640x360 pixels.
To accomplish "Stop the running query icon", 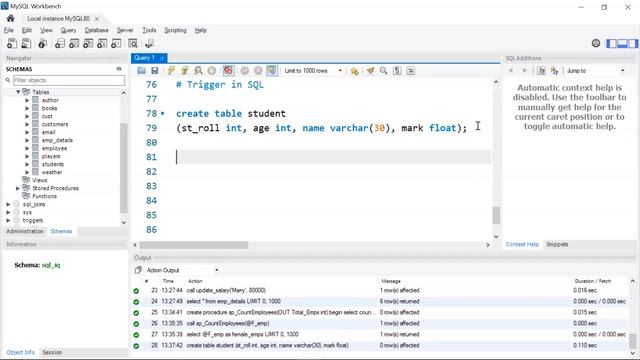I will [211, 71].
